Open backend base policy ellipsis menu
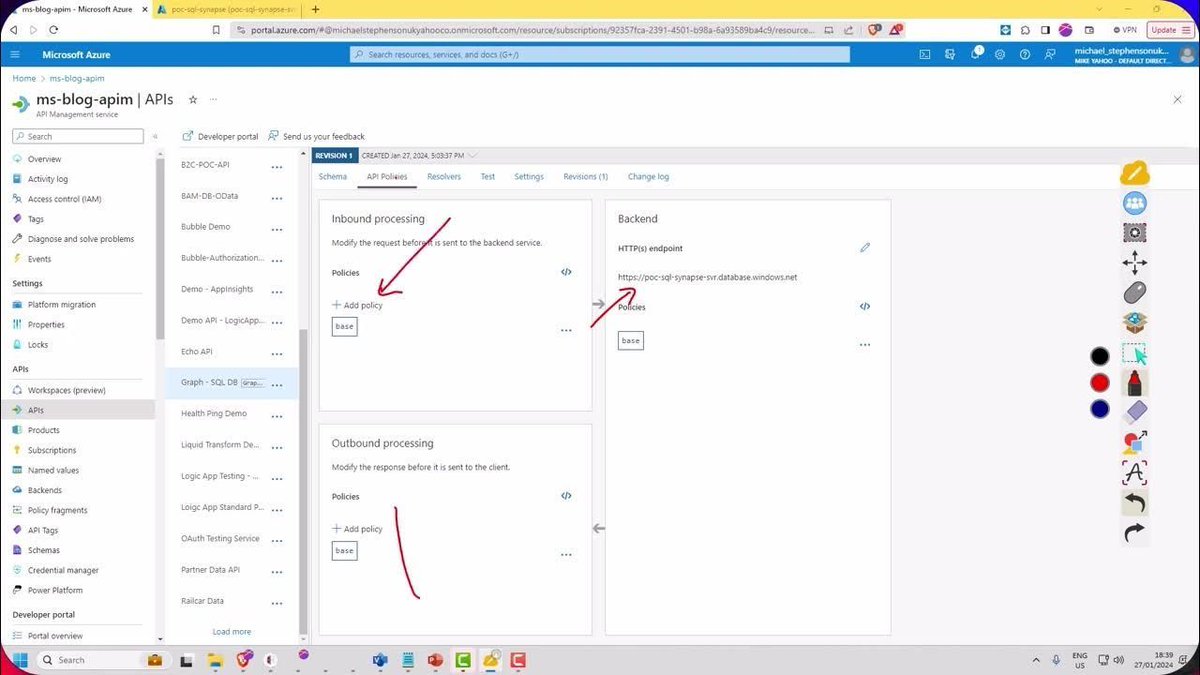Viewport: 1200px width, 675px height. (x=865, y=344)
